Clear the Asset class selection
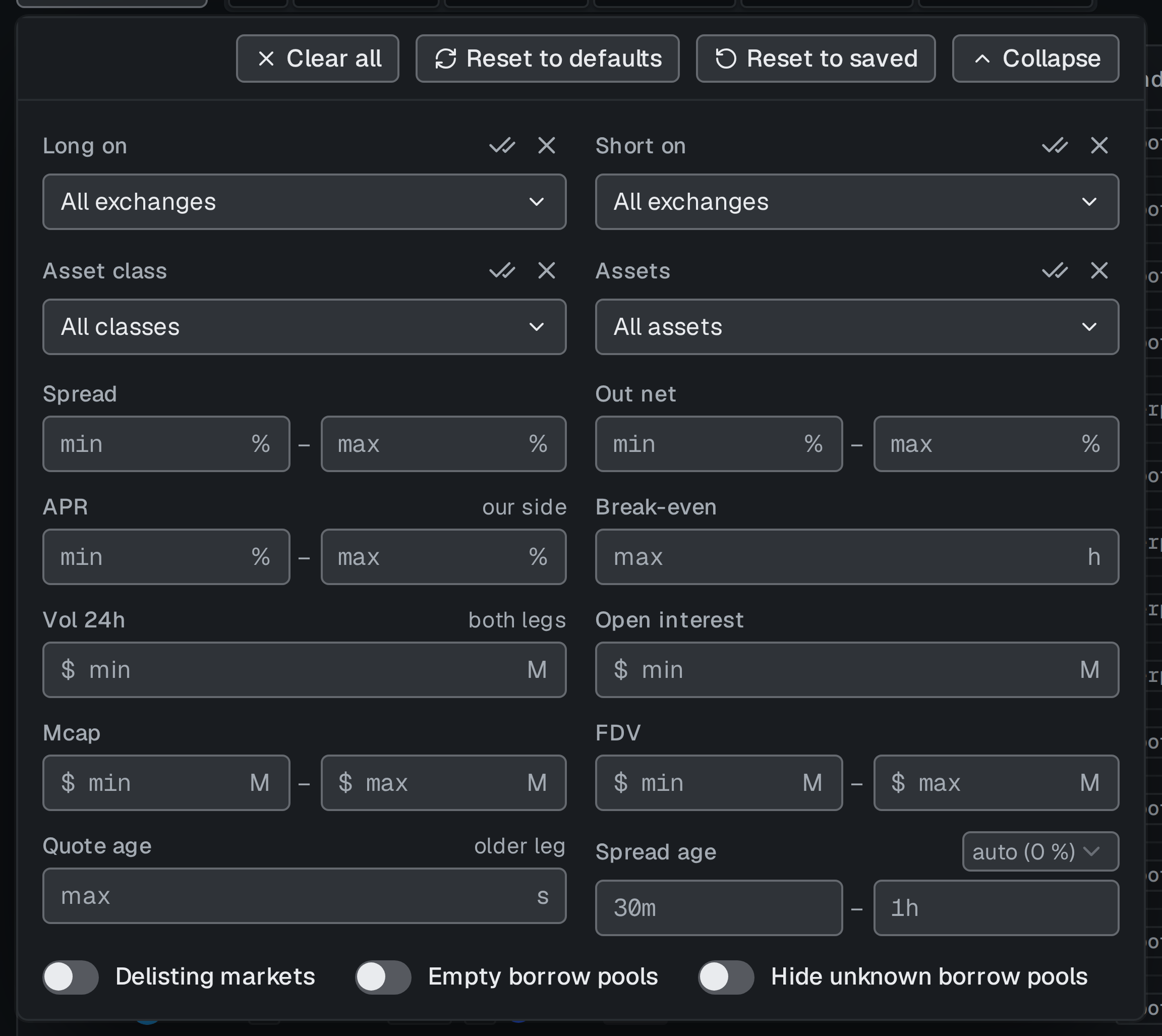 pyautogui.click(x=546, y=270)
